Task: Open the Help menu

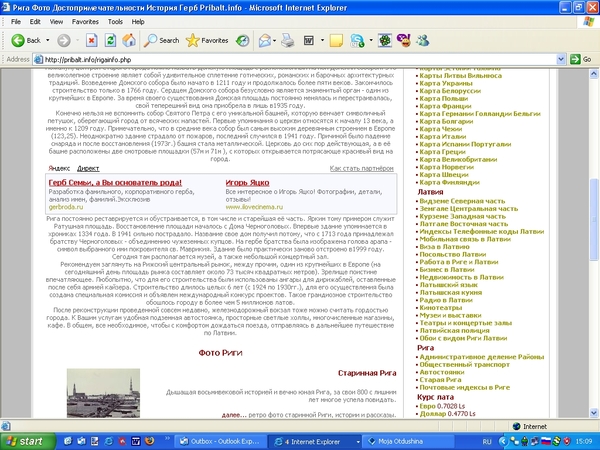Action: [138, 22]
